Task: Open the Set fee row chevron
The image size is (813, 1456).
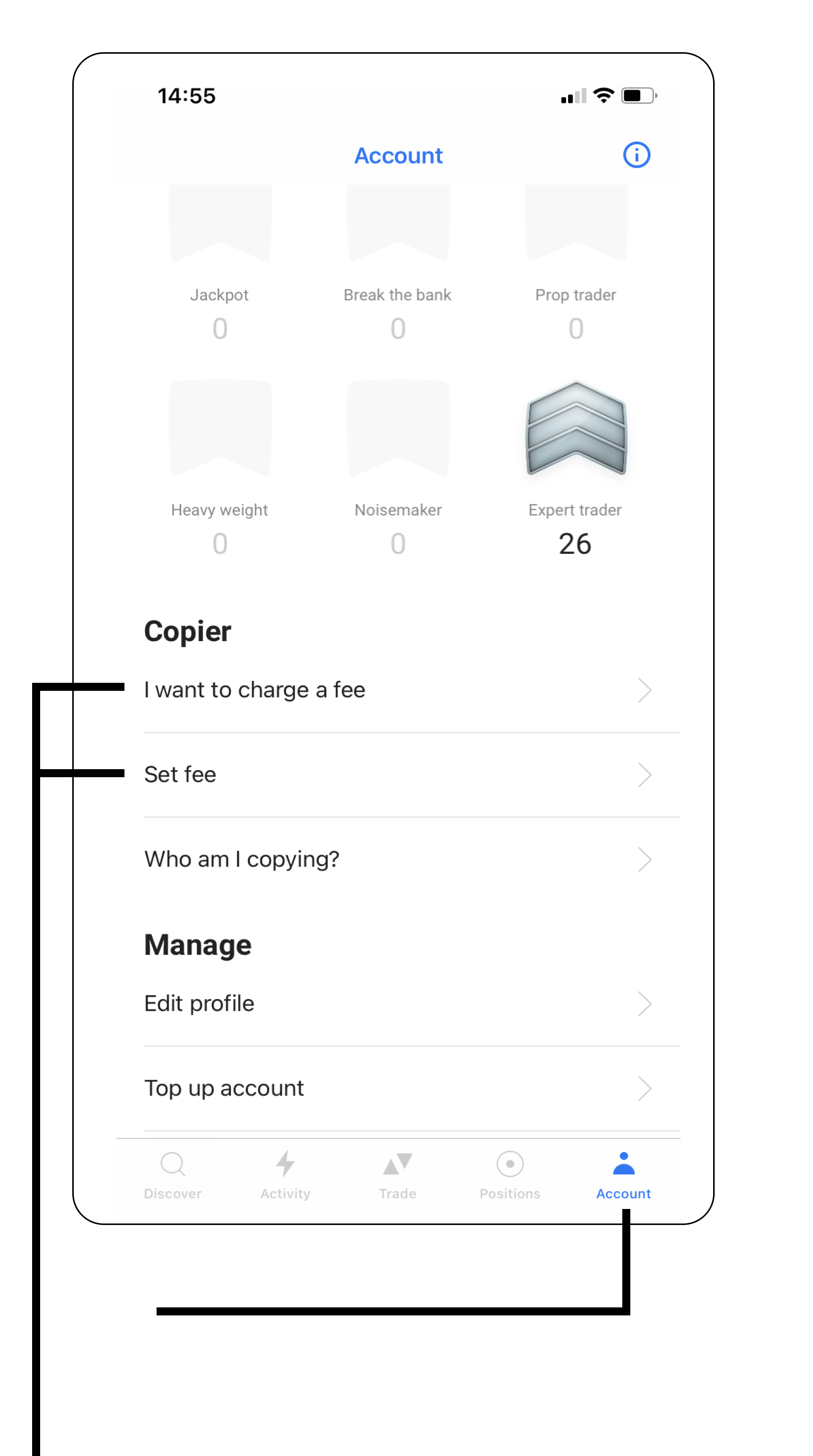Action: pyautogui.click(x=645, y=775)
